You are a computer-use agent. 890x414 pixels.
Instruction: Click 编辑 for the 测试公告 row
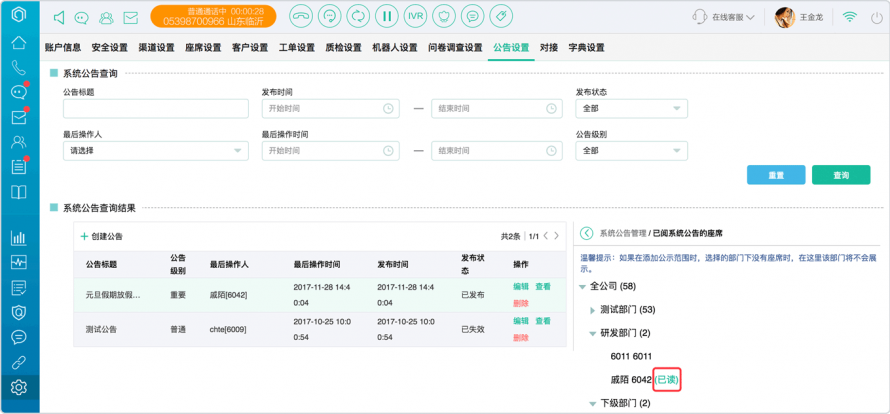coord(520,321)
